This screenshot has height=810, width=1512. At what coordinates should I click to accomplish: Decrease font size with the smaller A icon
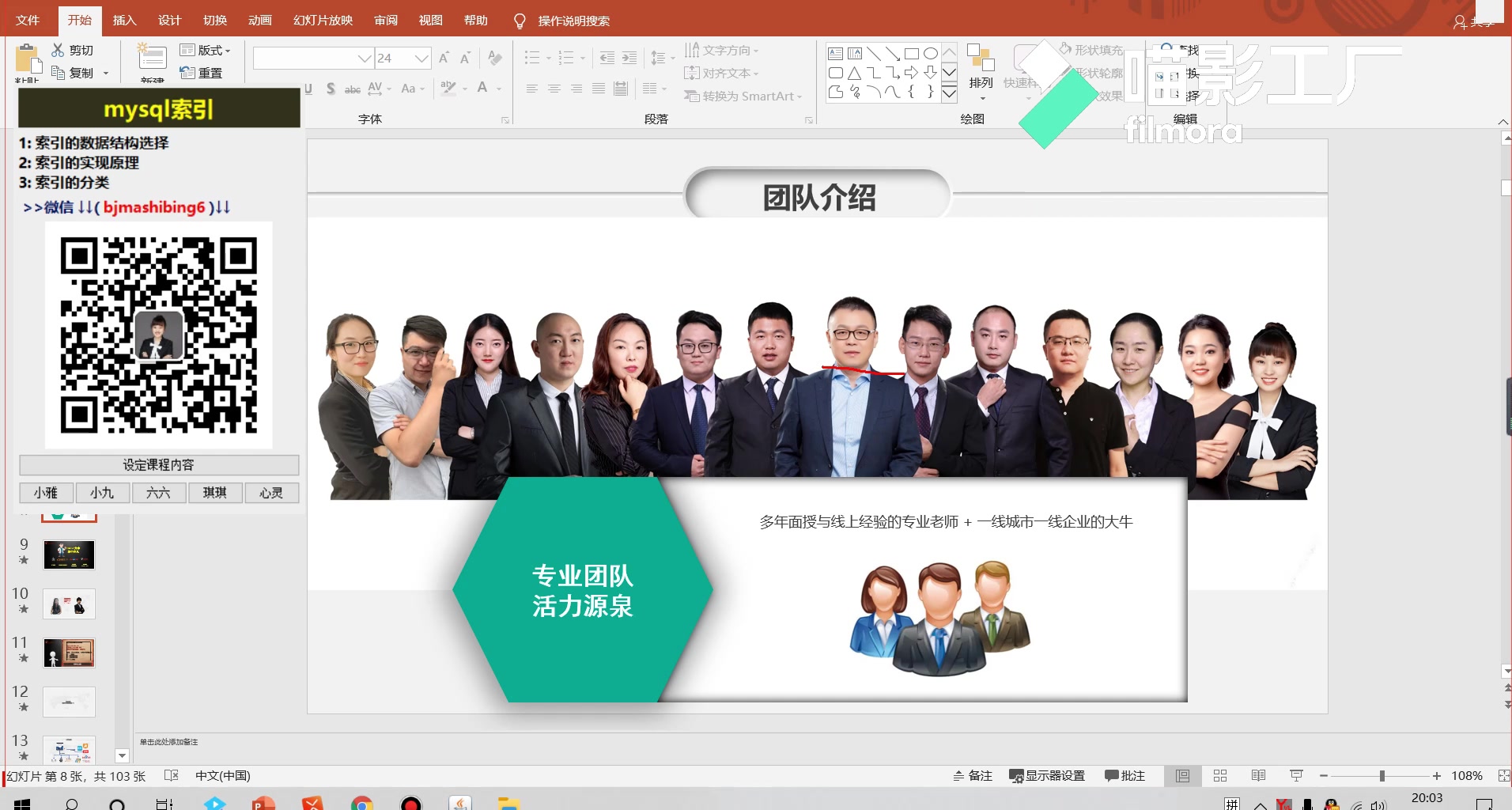pyautogui.click(x=465, y=58)
